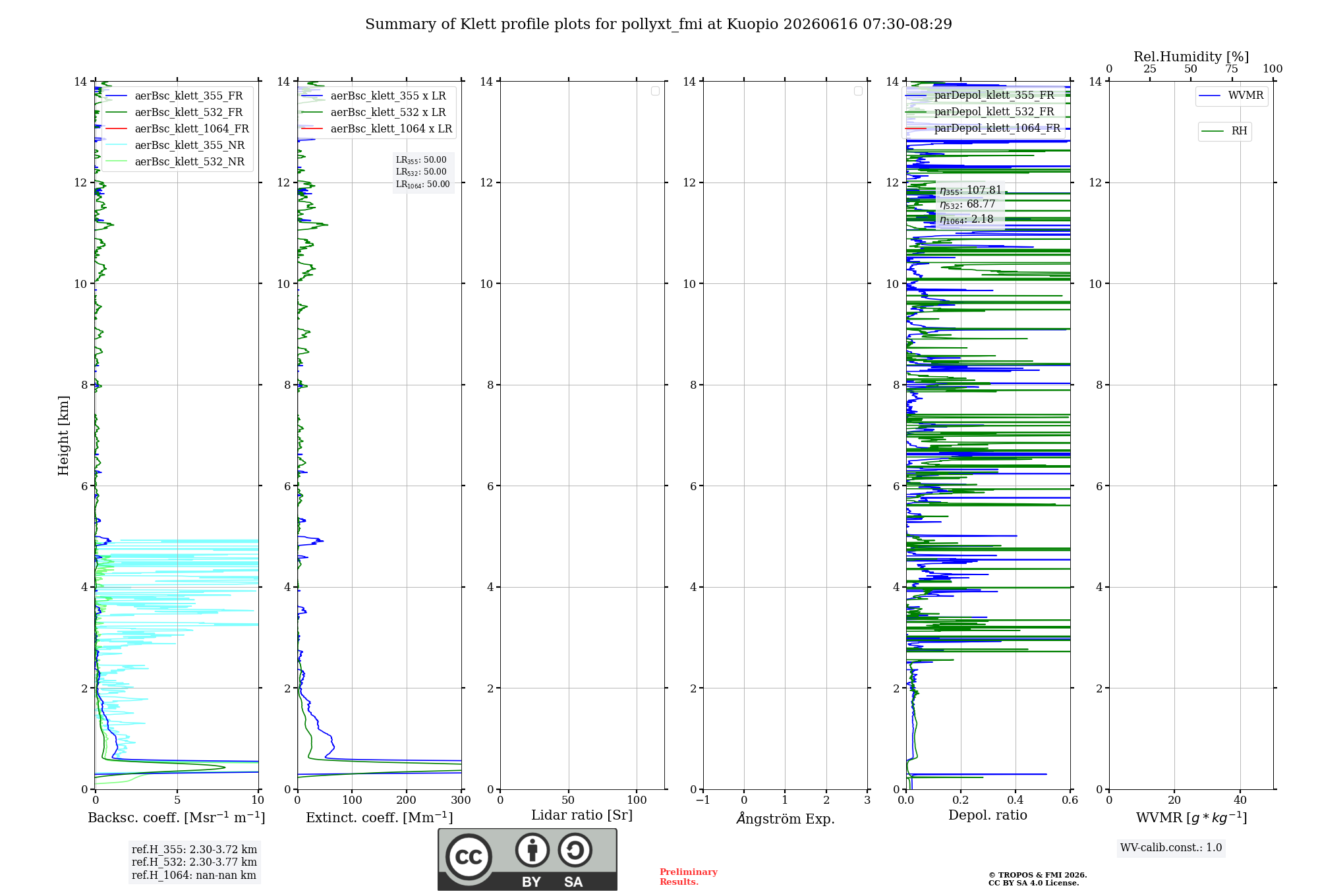Image resolution: width=1318 pixels, height=896 pixels.
Task: Click the ref.H_355 reference height annotation
Action: pyautogui.click(x=194, y=849)
